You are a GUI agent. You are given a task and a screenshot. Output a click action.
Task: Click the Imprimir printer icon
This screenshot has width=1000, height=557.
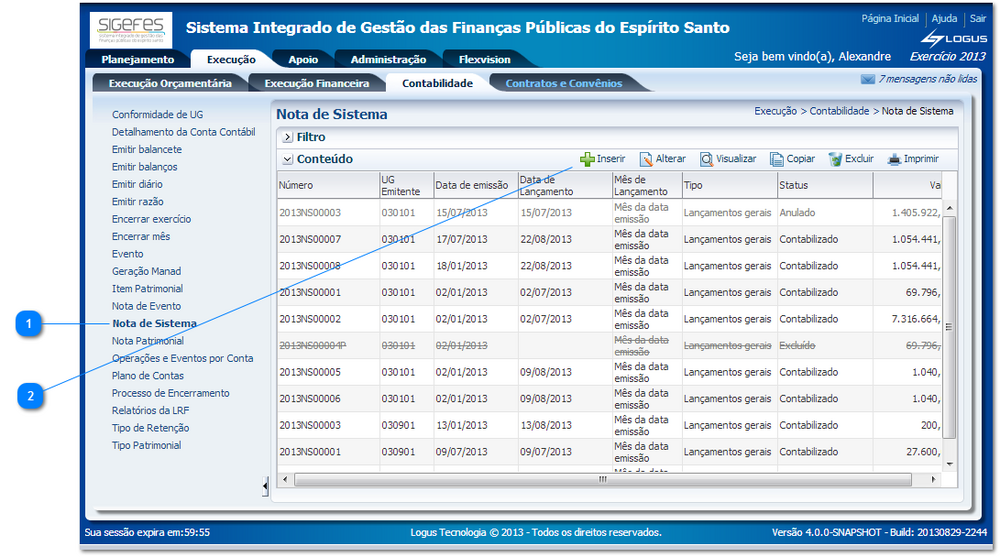894,159
